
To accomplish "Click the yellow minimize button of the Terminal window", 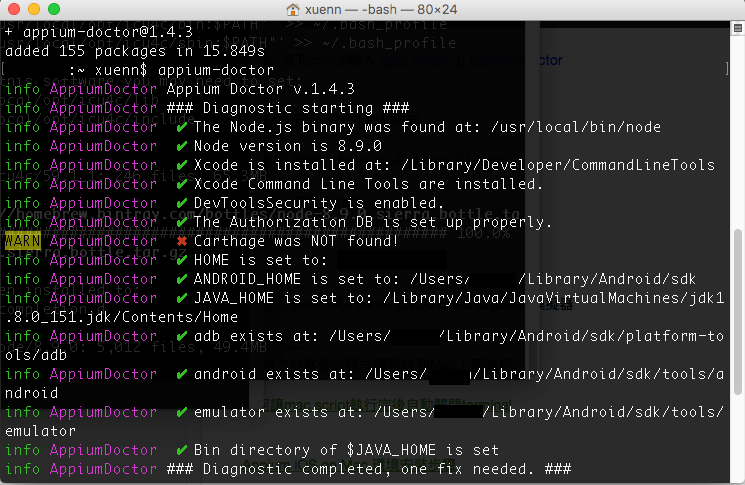I will tap(34, 9).
